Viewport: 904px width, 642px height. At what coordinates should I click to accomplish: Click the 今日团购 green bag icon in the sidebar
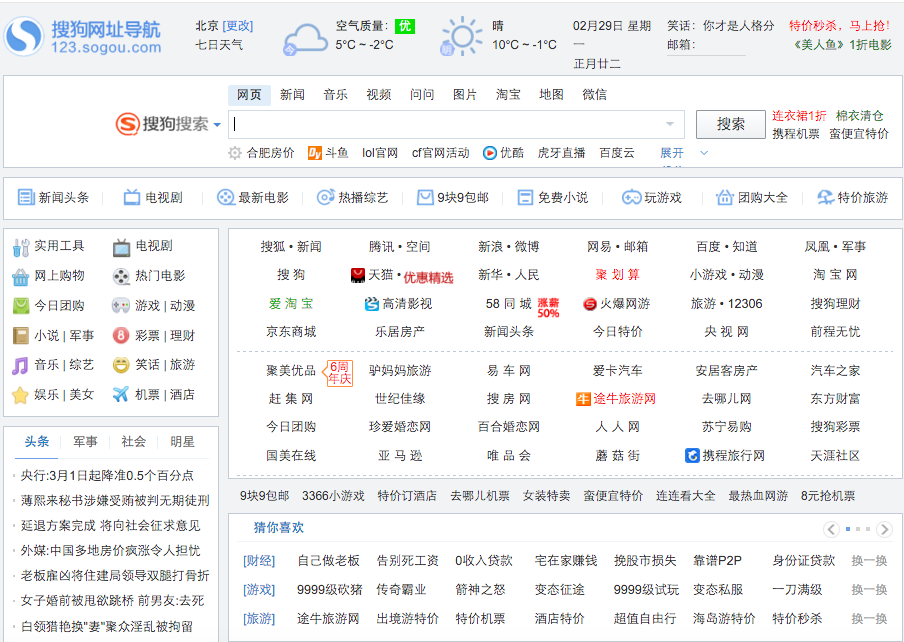(x=21, y=305)
